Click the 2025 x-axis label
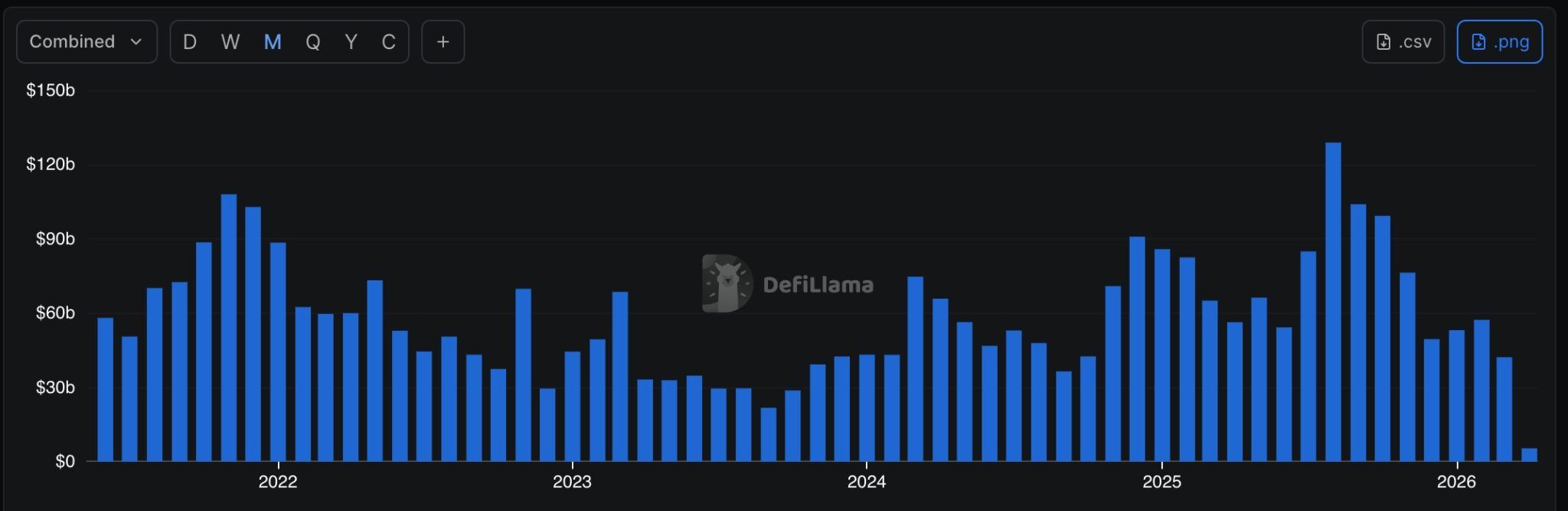 pyautogui.click(x=1161, y=482)
